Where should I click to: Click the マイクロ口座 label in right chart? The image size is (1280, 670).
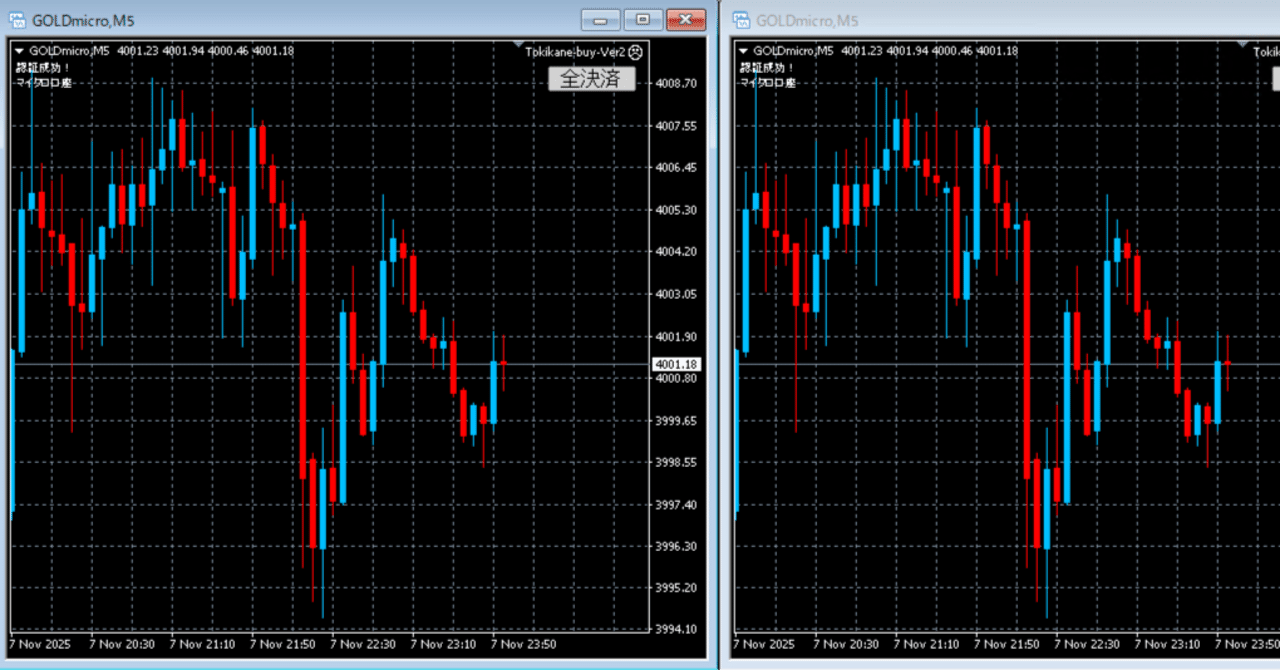(767, 82)
